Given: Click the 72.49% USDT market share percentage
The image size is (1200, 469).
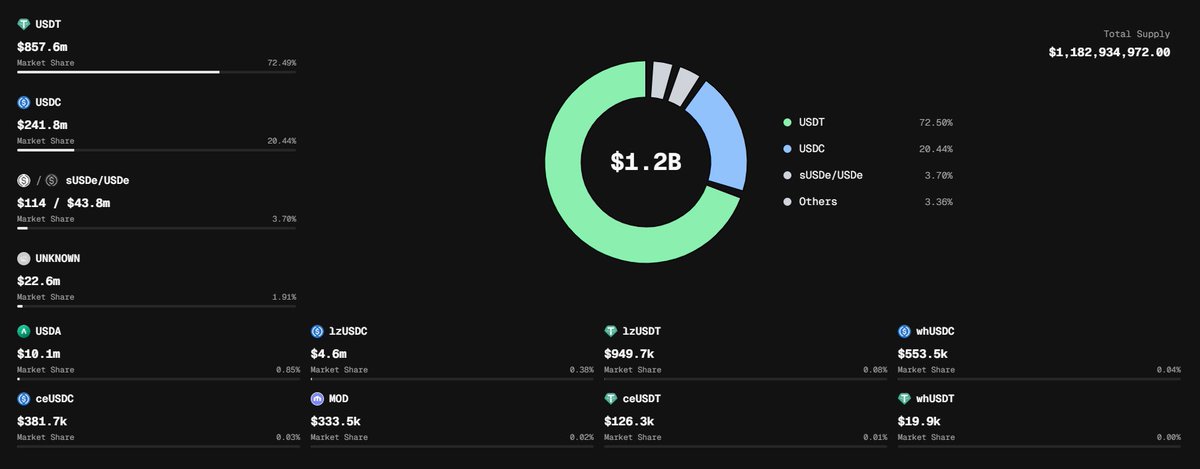Looking at the screenshot, I should 282,63.
